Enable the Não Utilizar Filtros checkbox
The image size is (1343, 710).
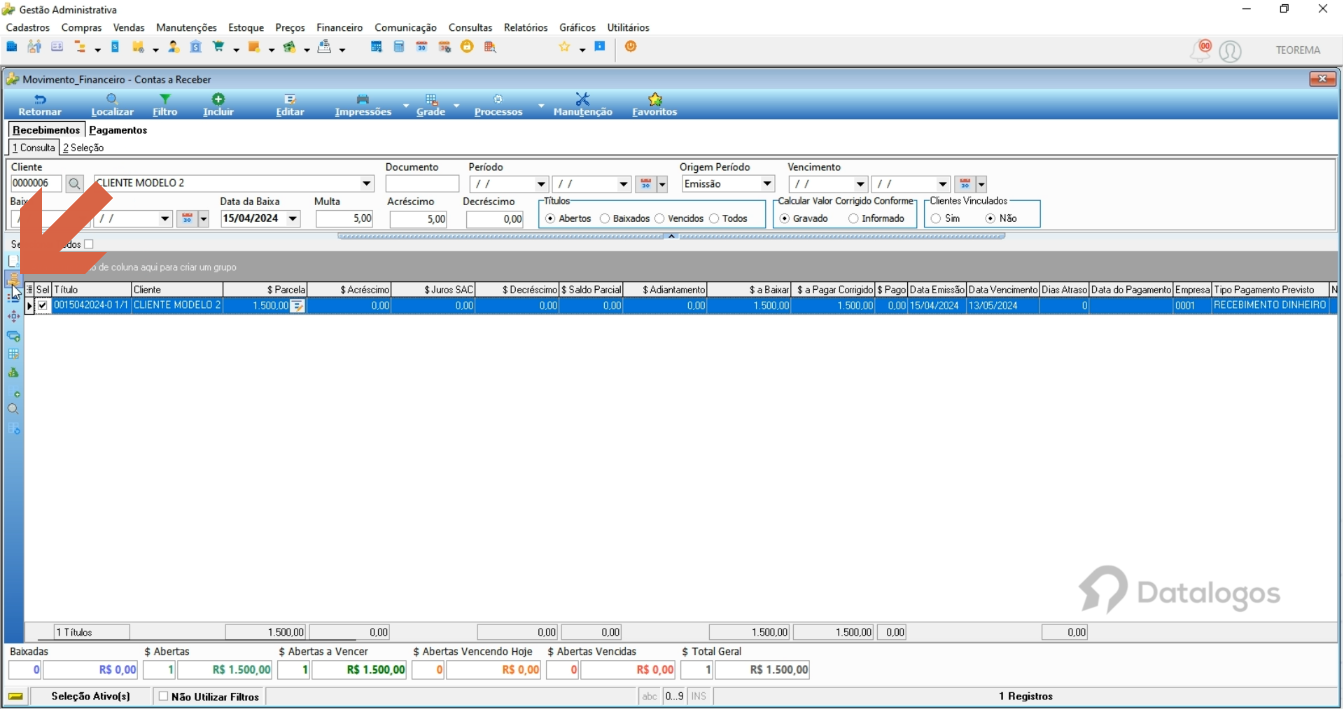point(164,697)
